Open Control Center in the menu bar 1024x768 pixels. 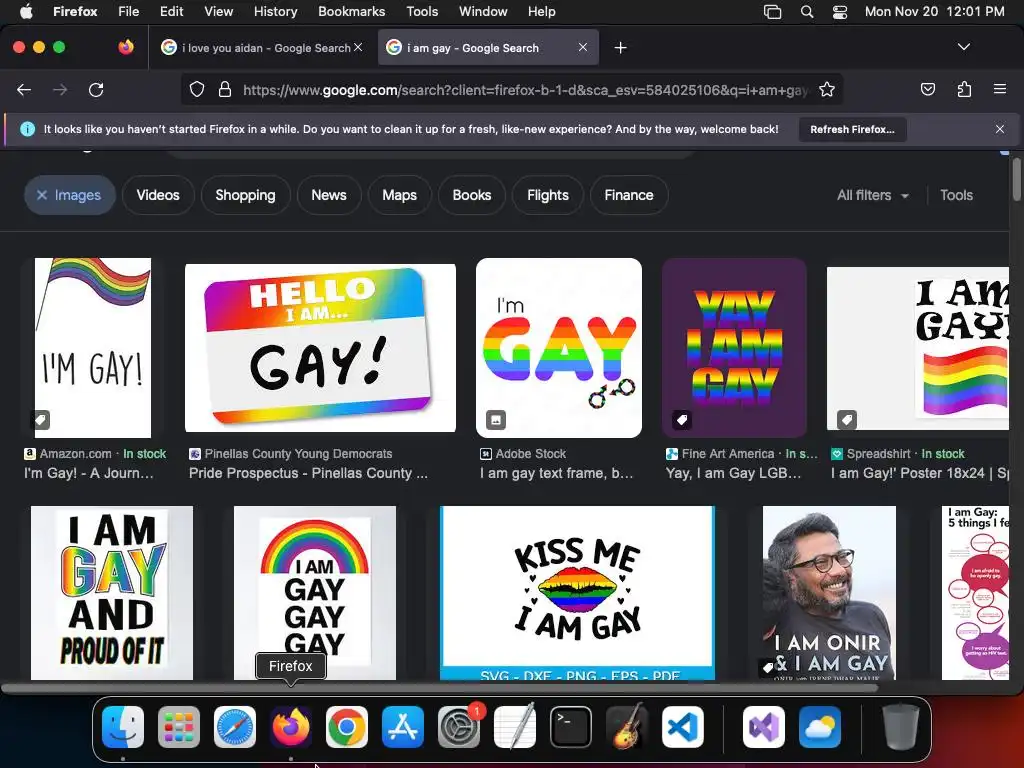click(840, 11)
